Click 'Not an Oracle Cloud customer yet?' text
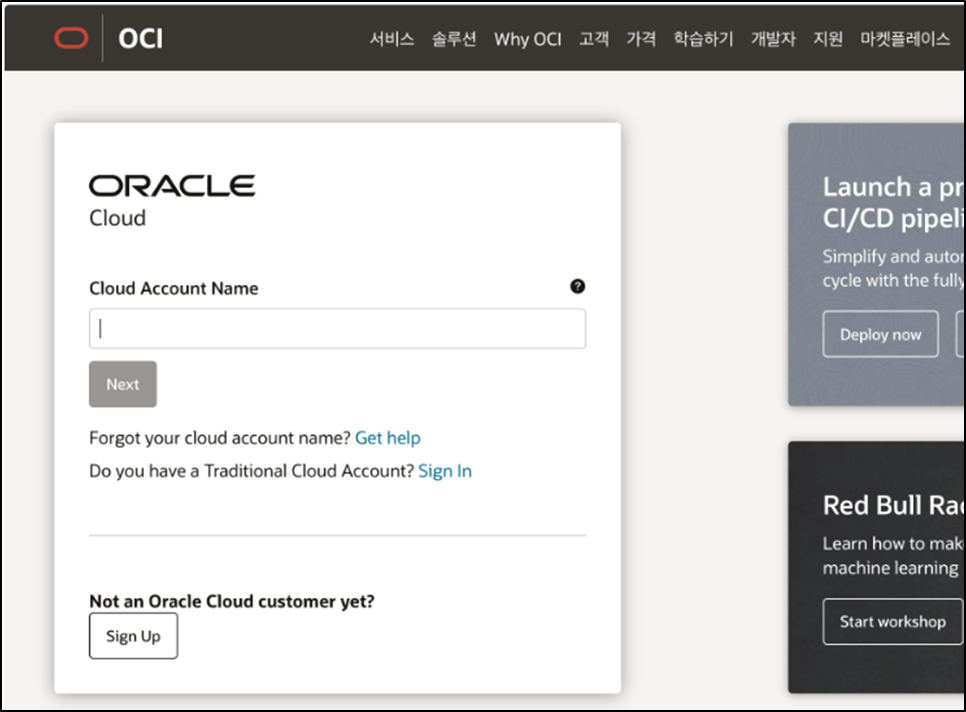The image size is (966, 712). pyautogui.click(x=232, y=601)
